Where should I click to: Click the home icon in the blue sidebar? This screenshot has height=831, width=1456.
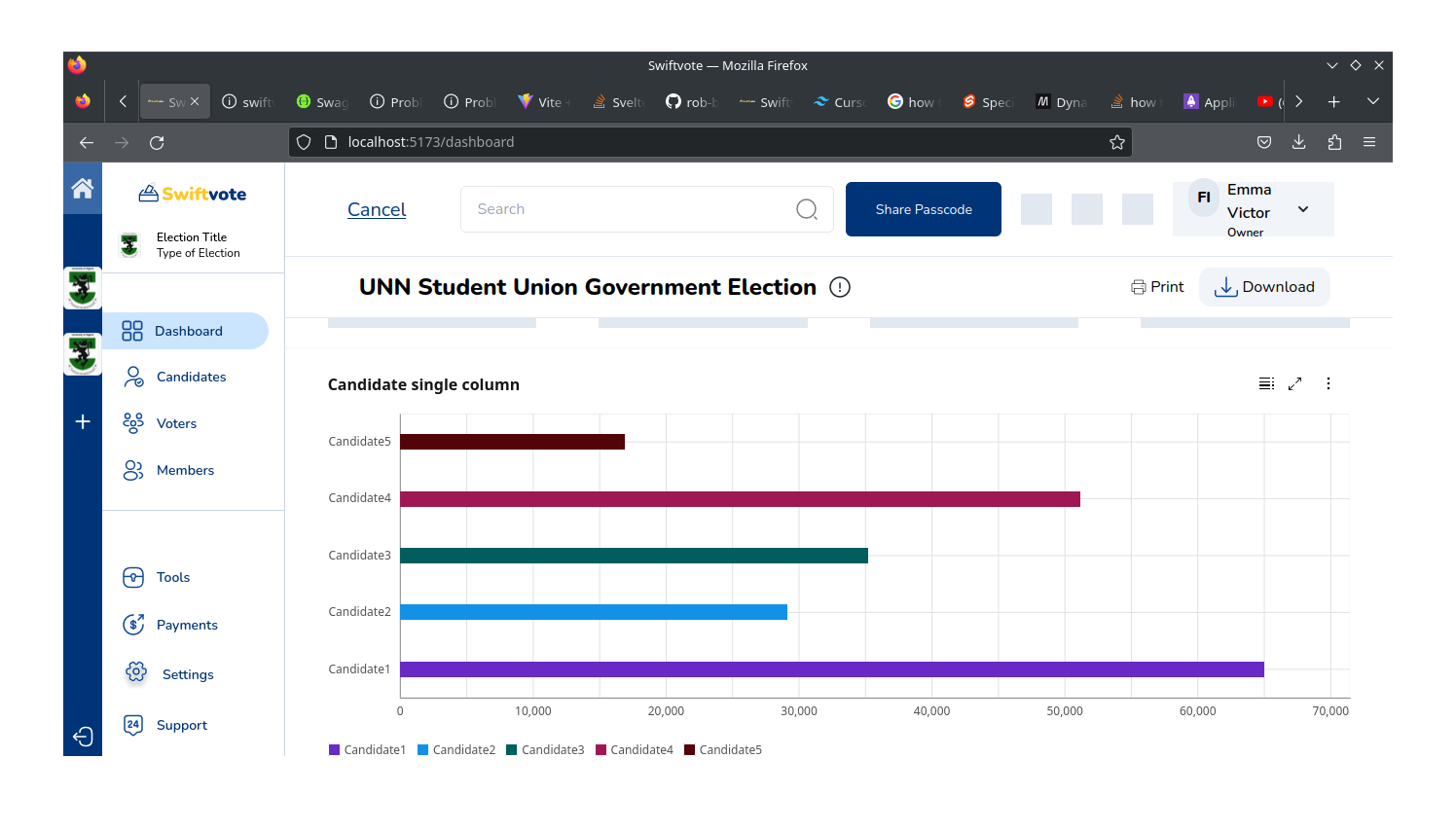[x=83, y=189]
